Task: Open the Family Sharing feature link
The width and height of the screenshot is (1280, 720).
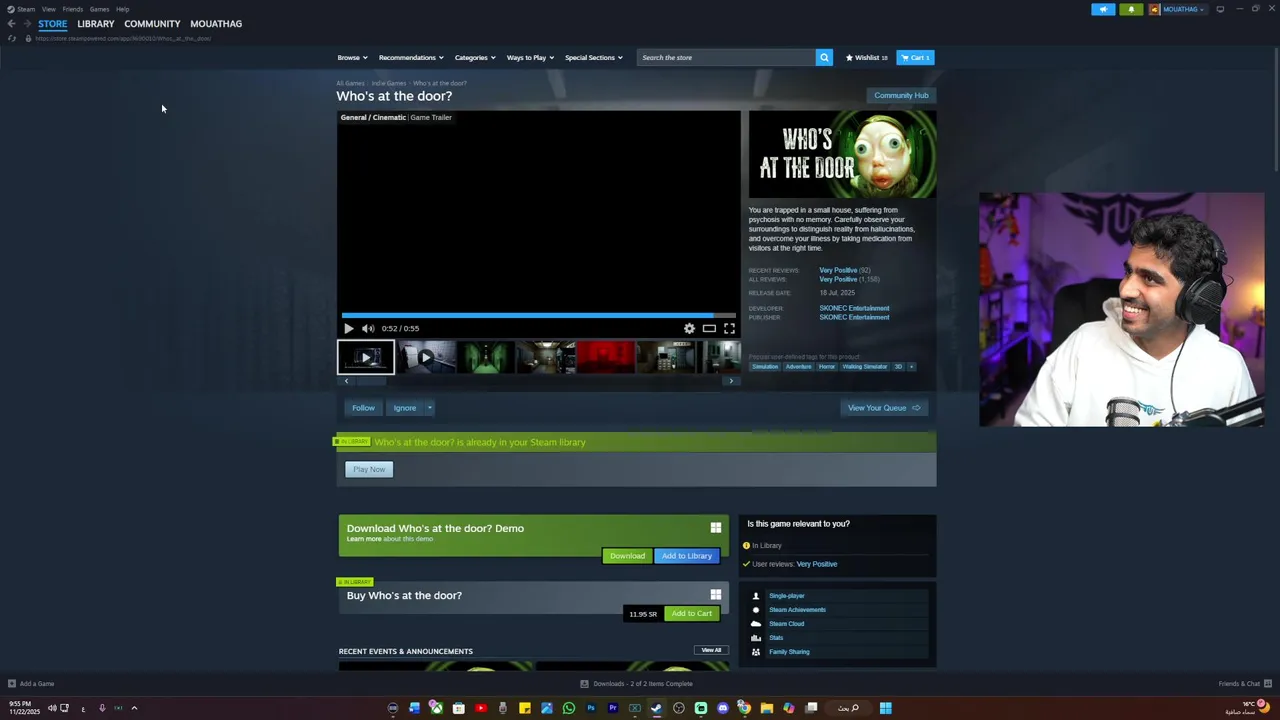Action: (789, 652)
